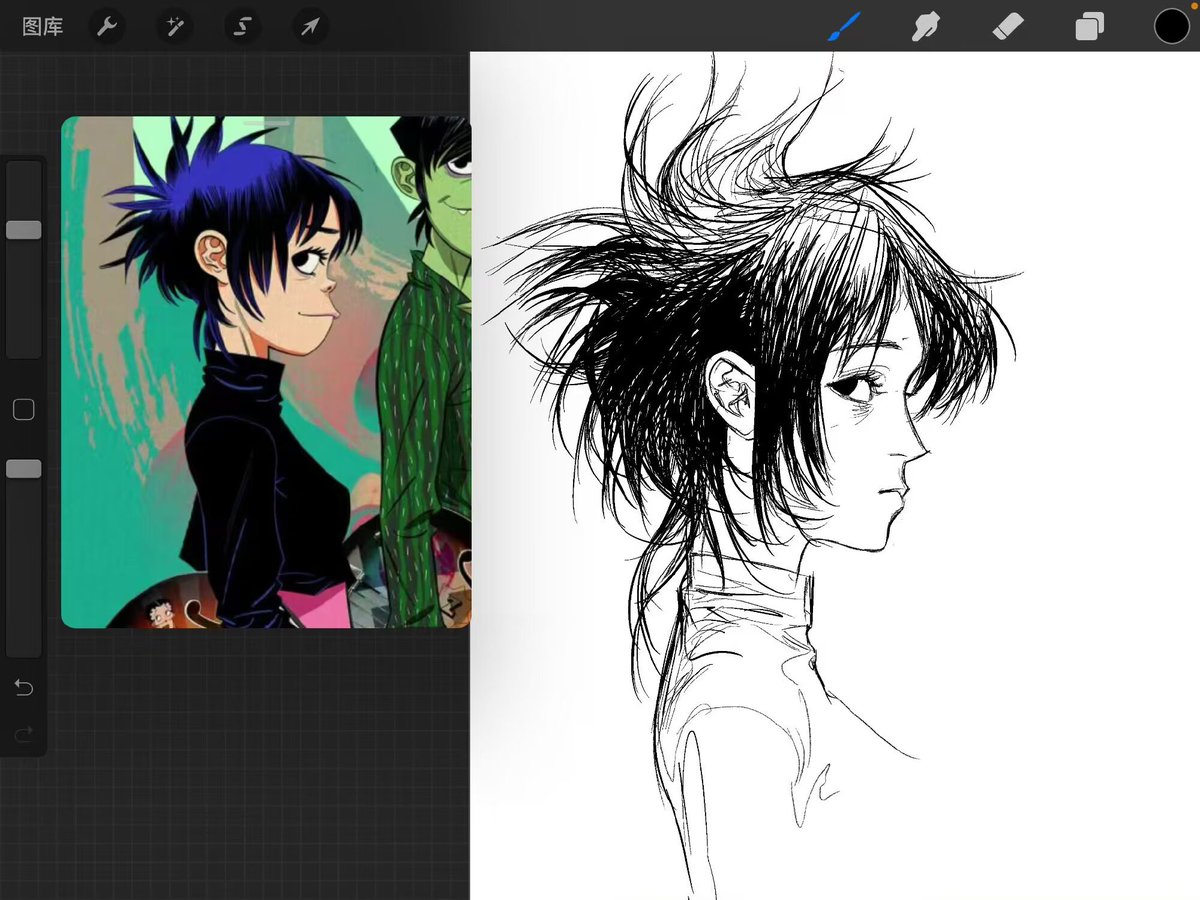Select the Brush tool
Screen dimensions: 1200x900
(845, 26)
